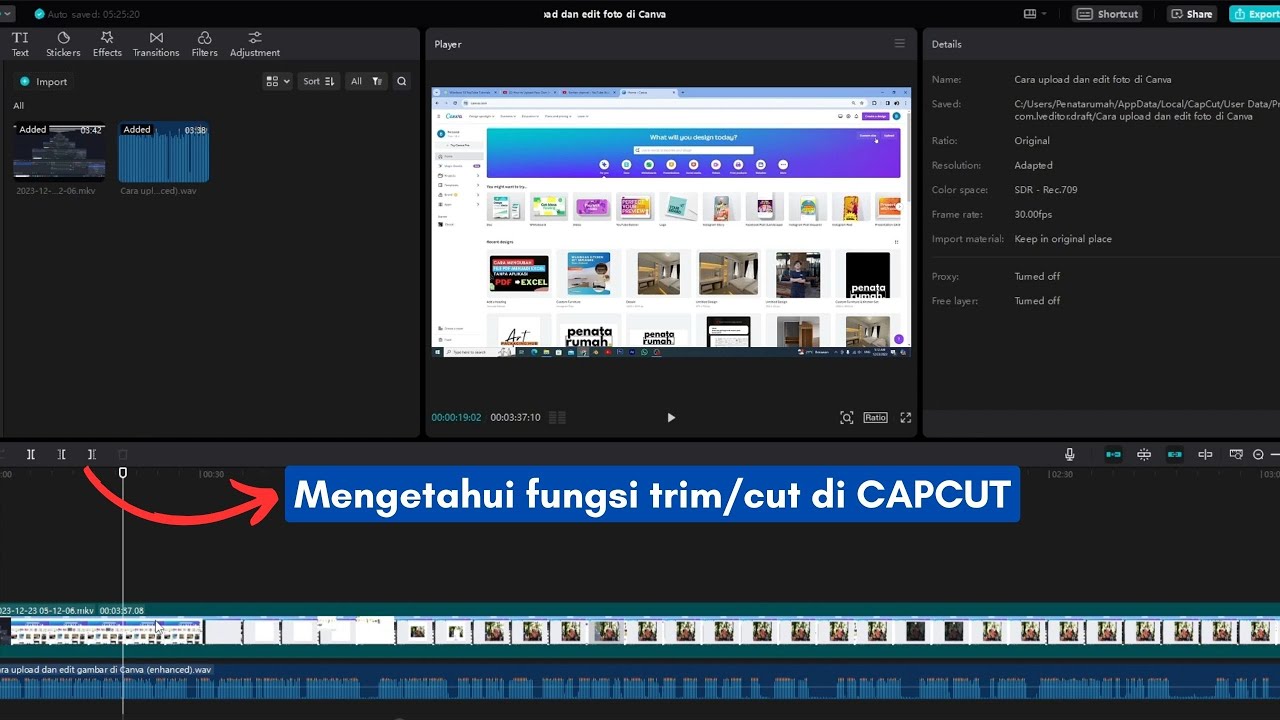Click the Proxy Turned off value
The width and height of the screenshot is (1280, 720).
(1037, 276)
